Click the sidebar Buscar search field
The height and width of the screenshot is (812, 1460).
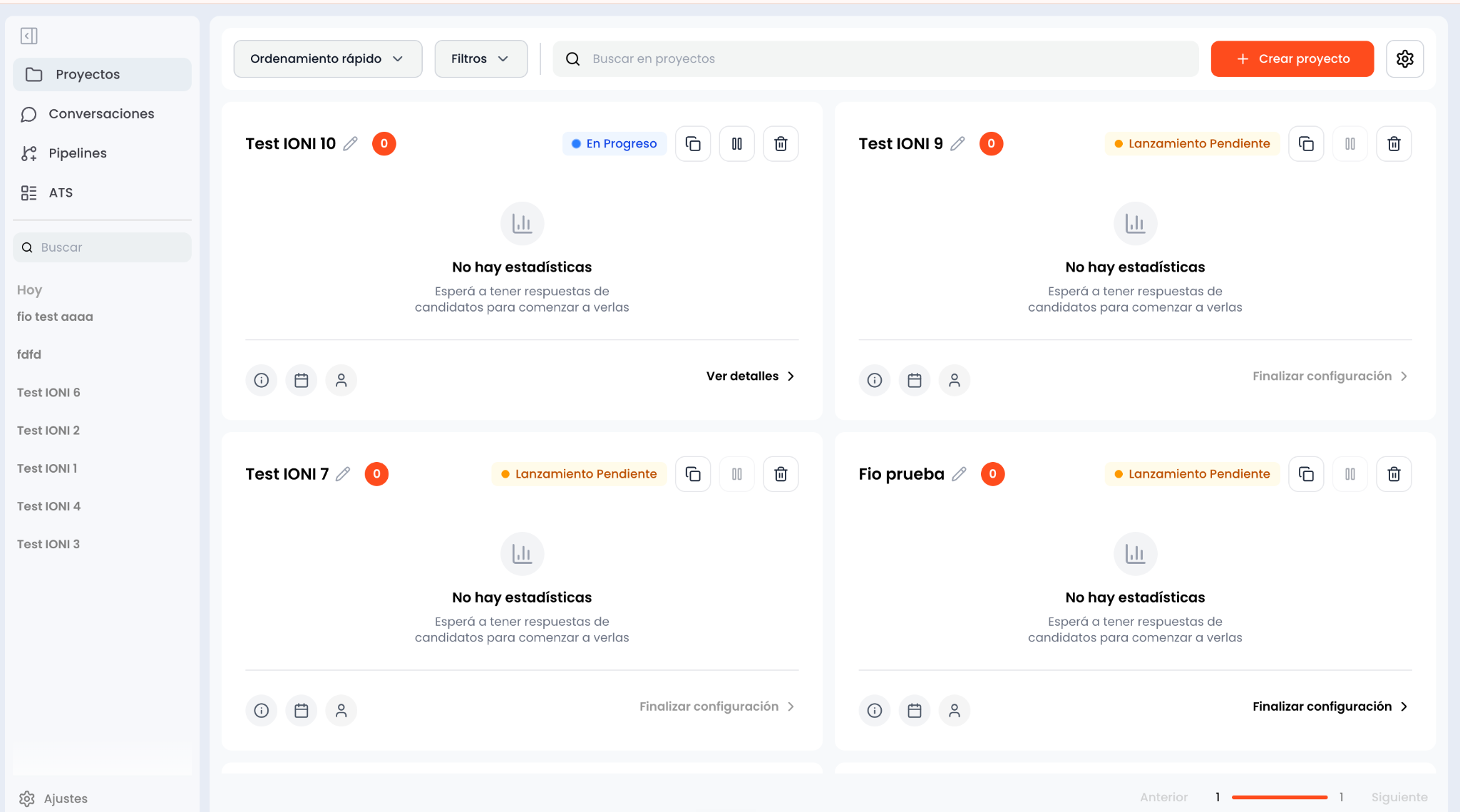[102, 247]
